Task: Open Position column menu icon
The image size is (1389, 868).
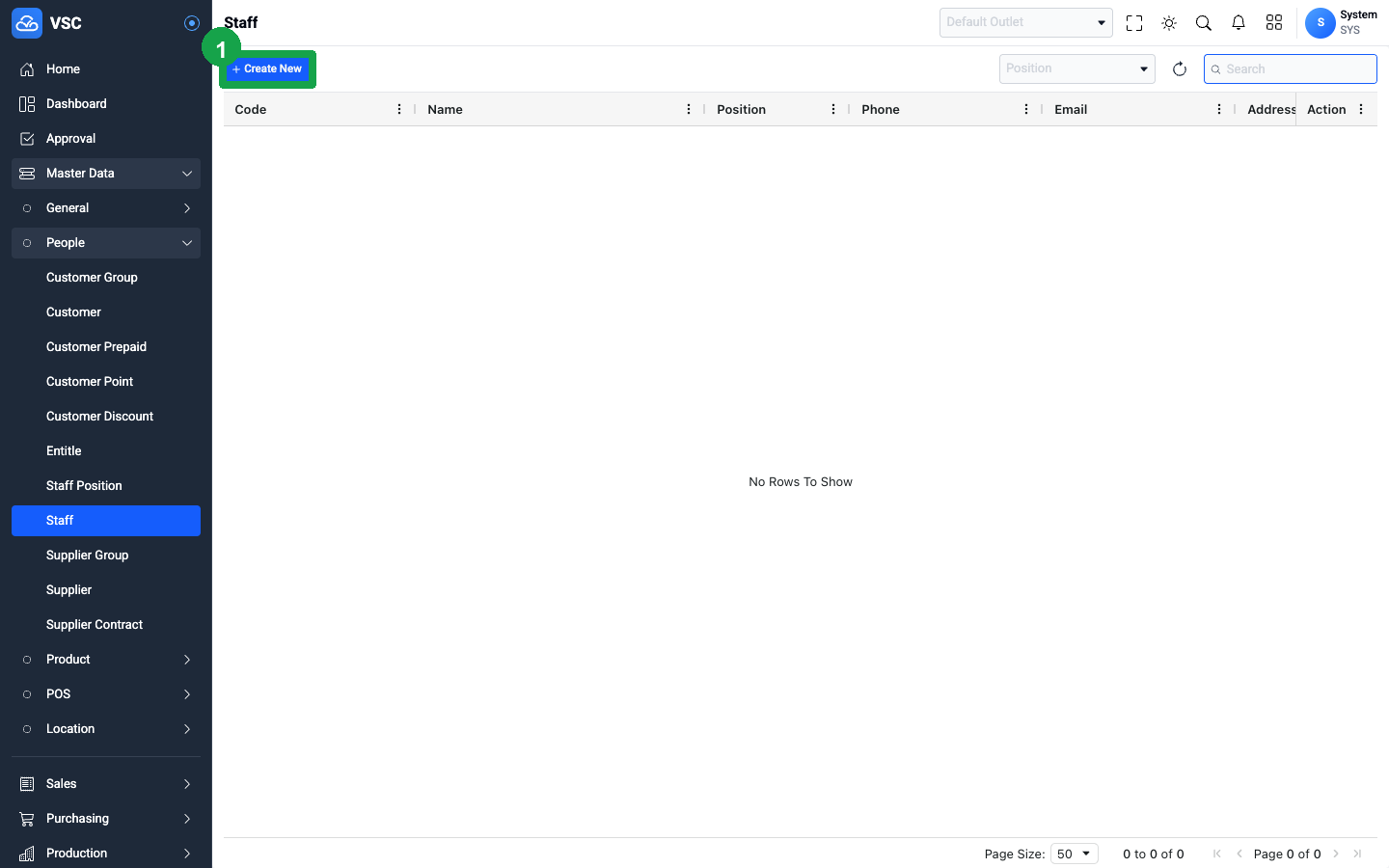Action: [x=833, y=109]
